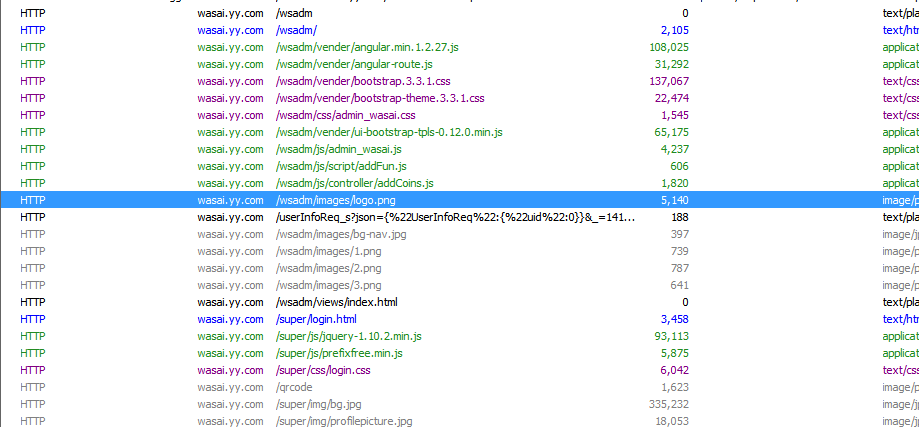Select the bootstrap.3.3.1.css request row
919x427 pixels.
click(460, 81)
